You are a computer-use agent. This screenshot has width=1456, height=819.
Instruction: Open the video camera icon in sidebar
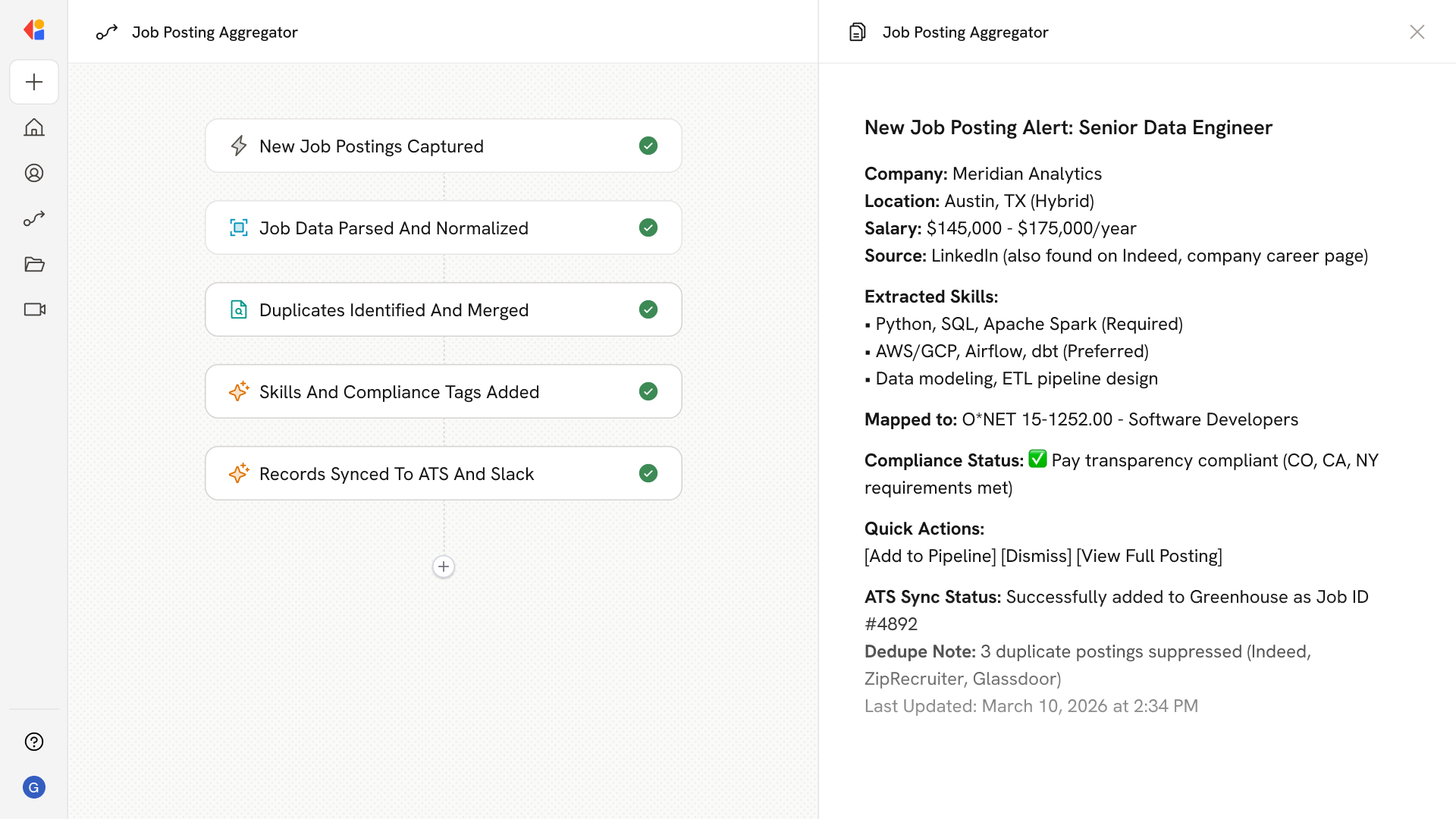click(34, 309)
